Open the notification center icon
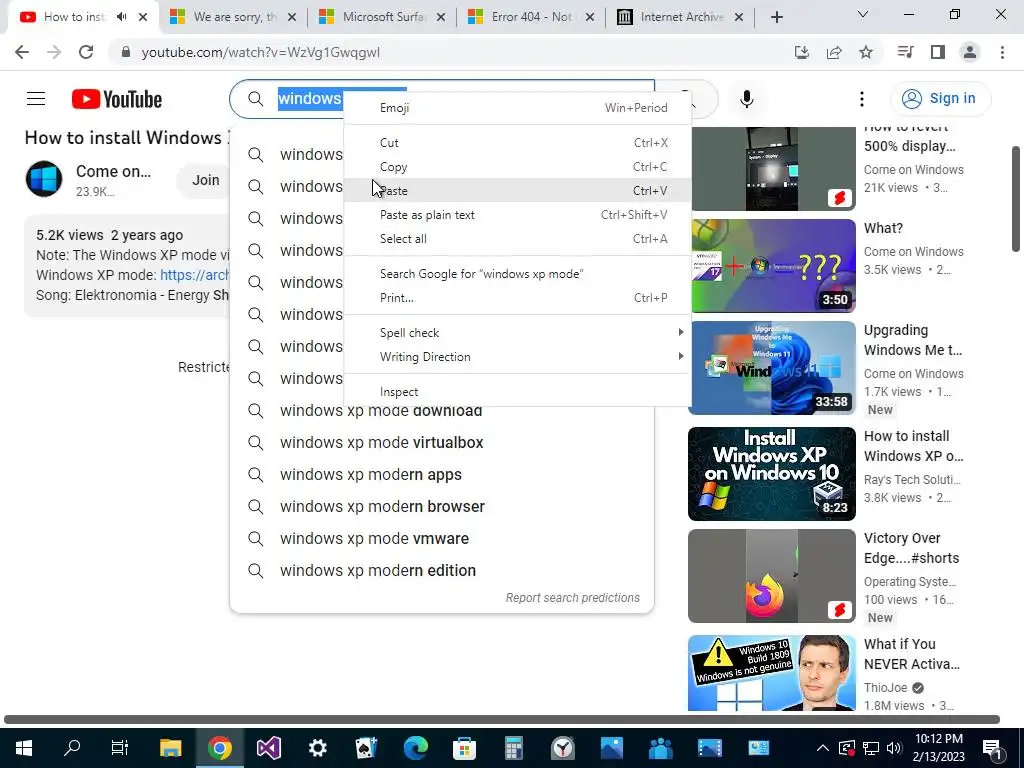The image size is (1024, 768). click(992, 748)
